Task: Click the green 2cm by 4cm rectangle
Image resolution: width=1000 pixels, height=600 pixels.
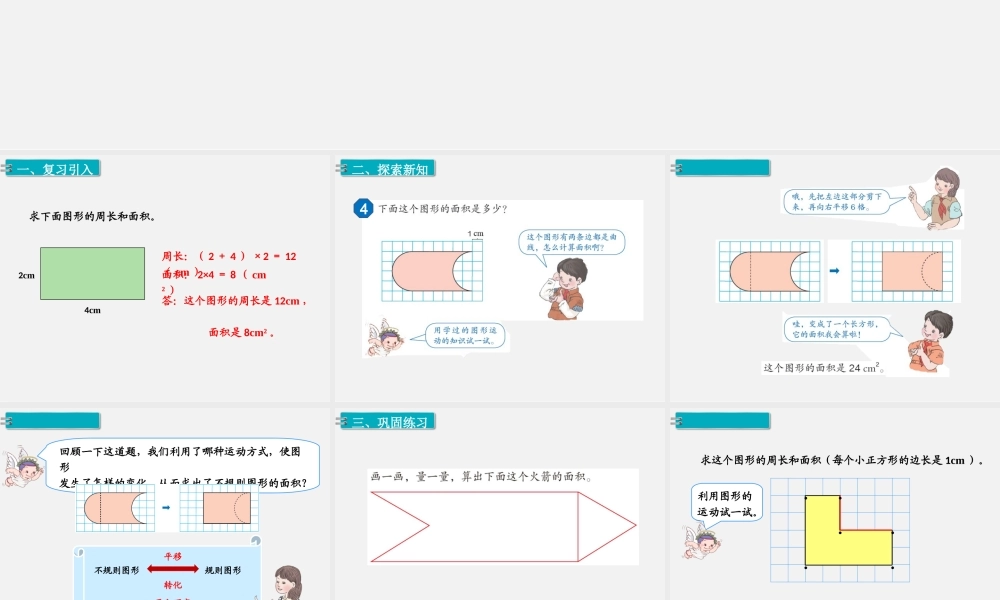Action: (x=93, y=274)
